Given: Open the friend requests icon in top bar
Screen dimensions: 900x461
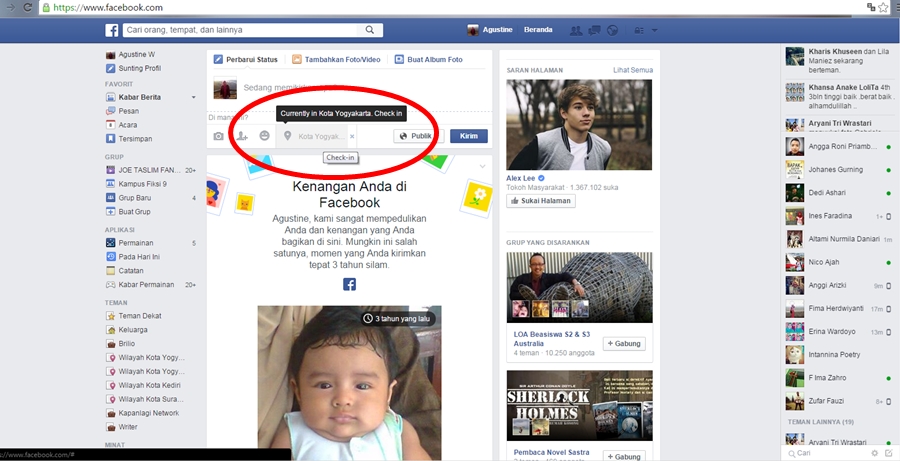Looking at the screenshot, I should coord(576,30).
